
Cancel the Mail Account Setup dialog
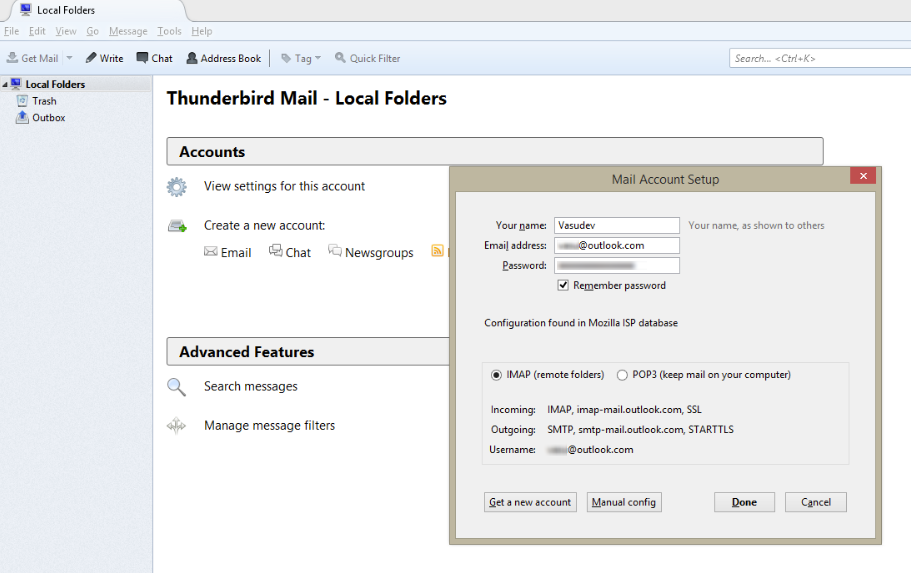[816, 502]
